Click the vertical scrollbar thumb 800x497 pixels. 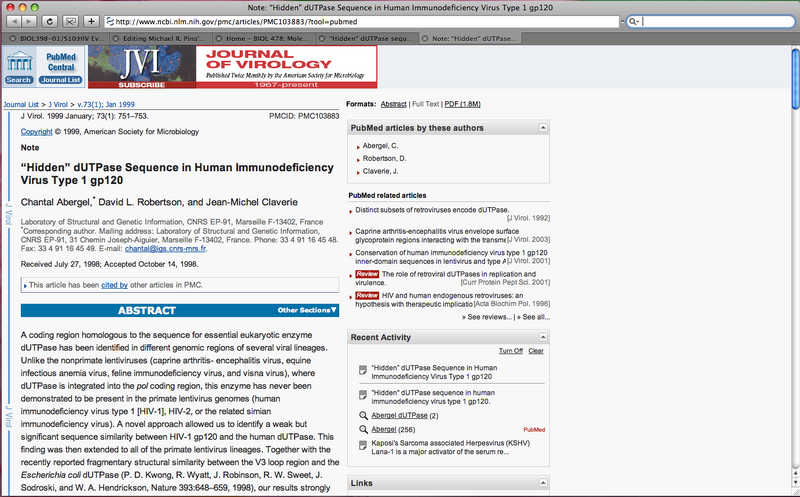795,78
